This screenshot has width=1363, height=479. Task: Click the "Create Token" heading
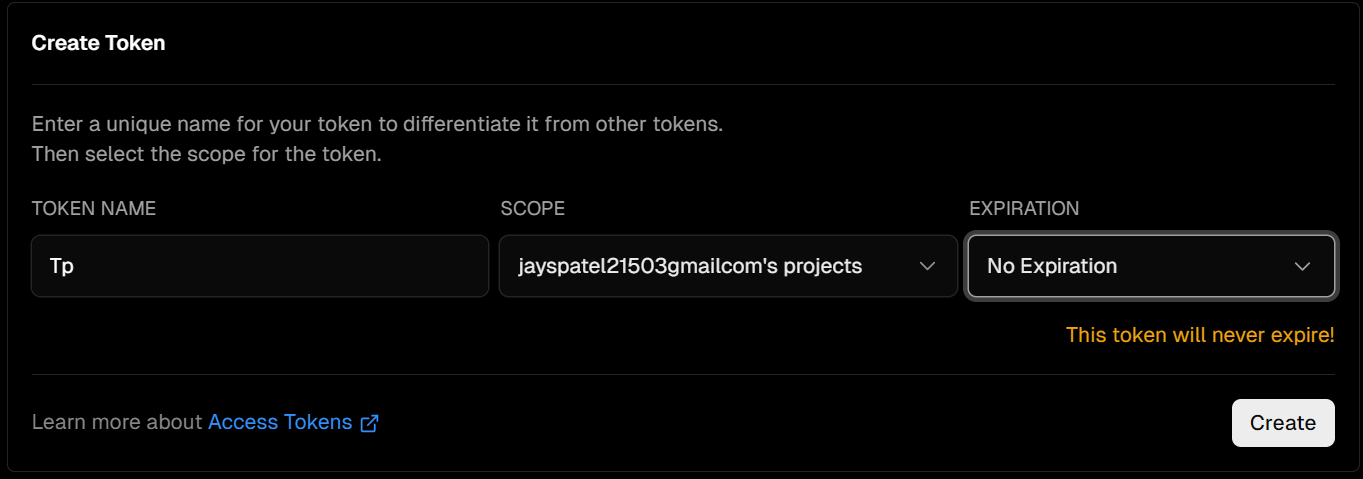click(x=99, y=43)
